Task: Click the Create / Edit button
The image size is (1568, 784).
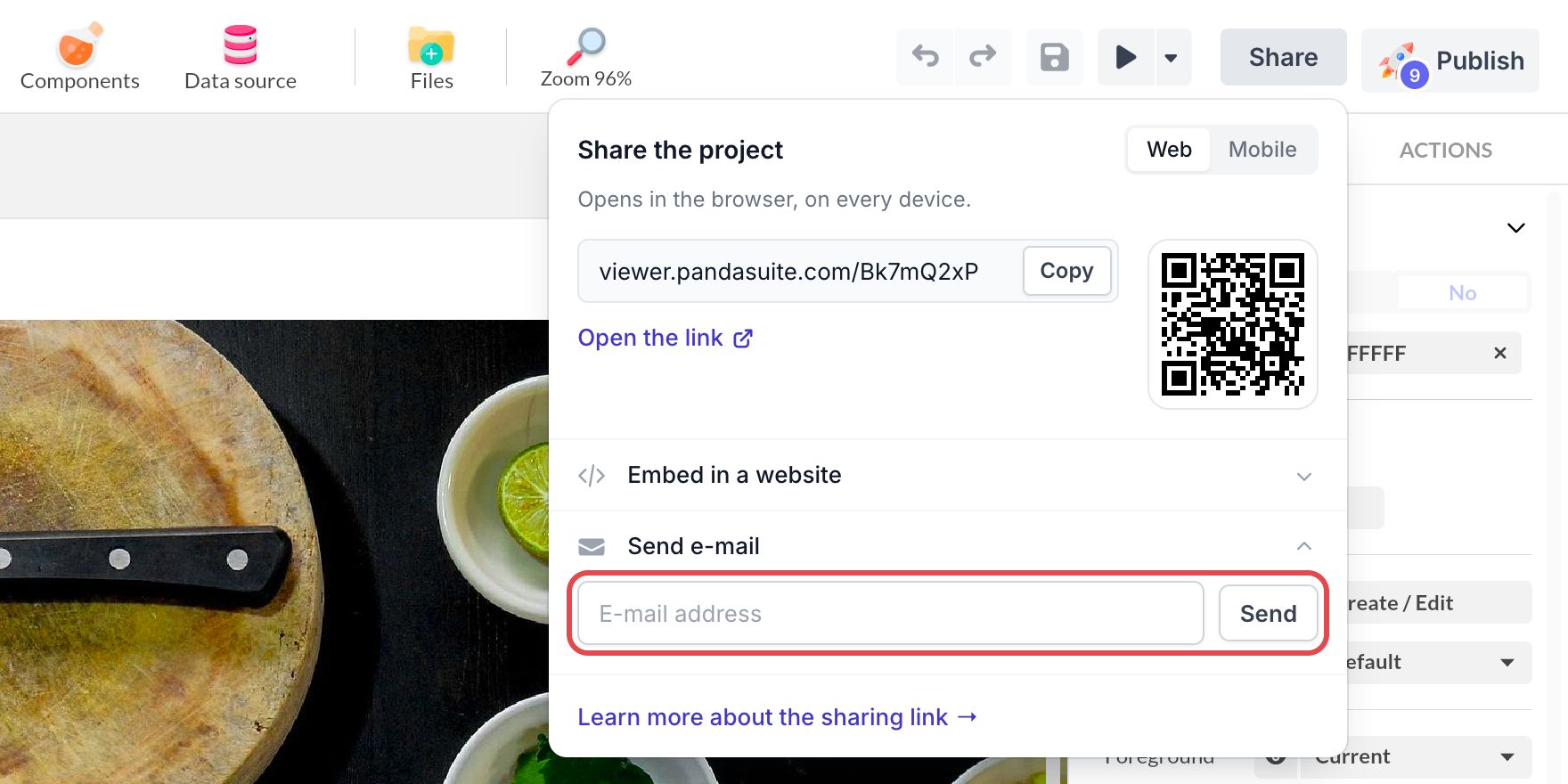Action: click(x=1440, y=603)
